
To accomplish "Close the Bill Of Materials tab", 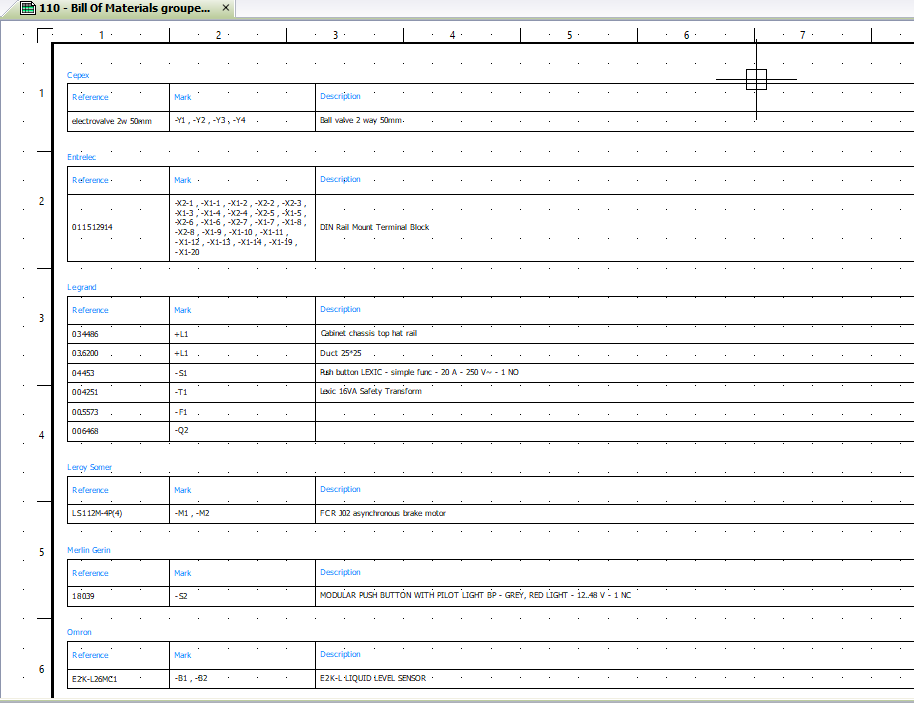I will click(226, 8).
